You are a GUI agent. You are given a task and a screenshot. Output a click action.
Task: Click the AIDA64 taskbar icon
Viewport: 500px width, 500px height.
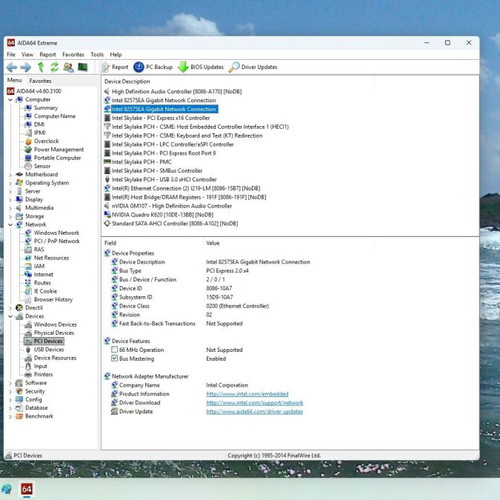point(27,489)
